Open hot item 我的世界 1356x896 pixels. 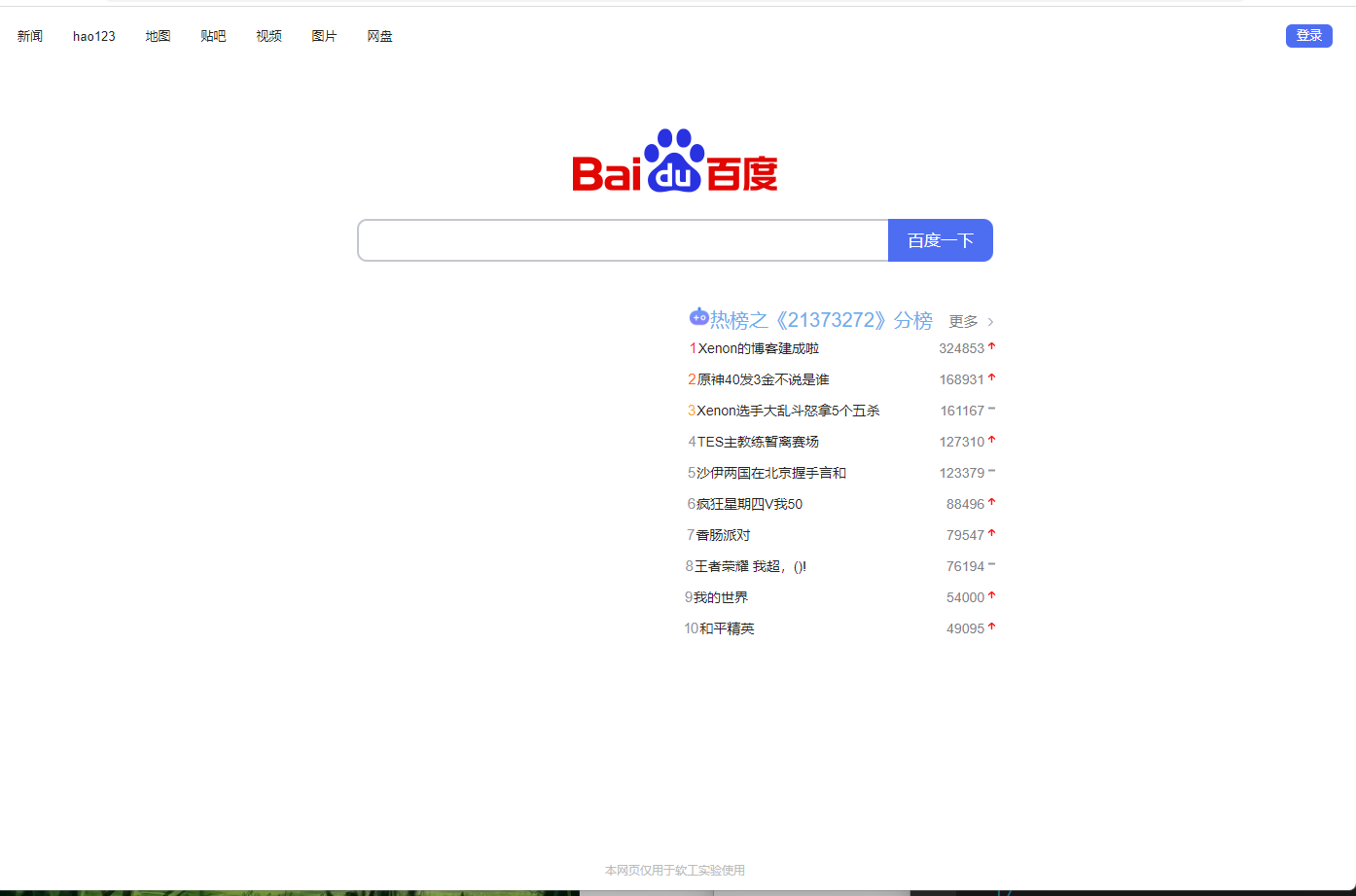click(x=721, y=597)
